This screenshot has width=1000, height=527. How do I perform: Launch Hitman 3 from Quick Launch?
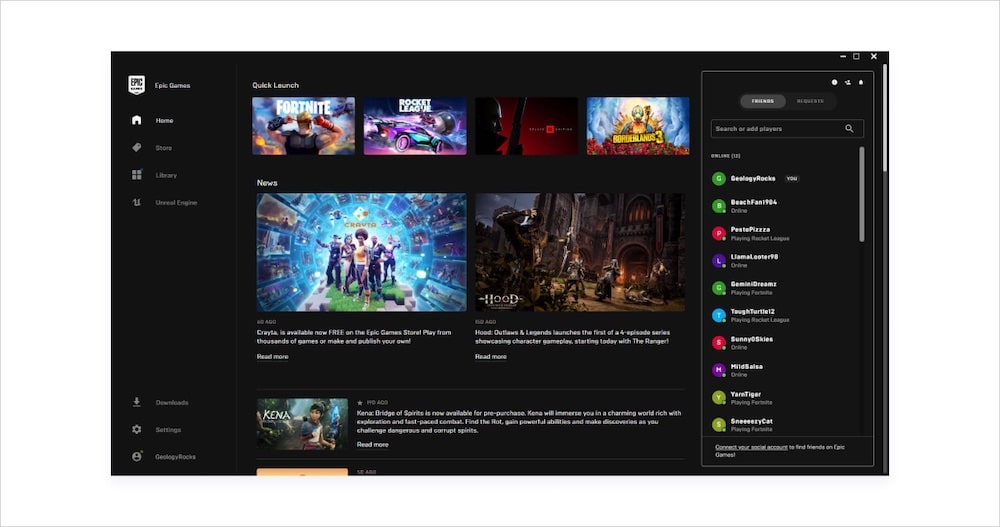[x=526, y=126]
